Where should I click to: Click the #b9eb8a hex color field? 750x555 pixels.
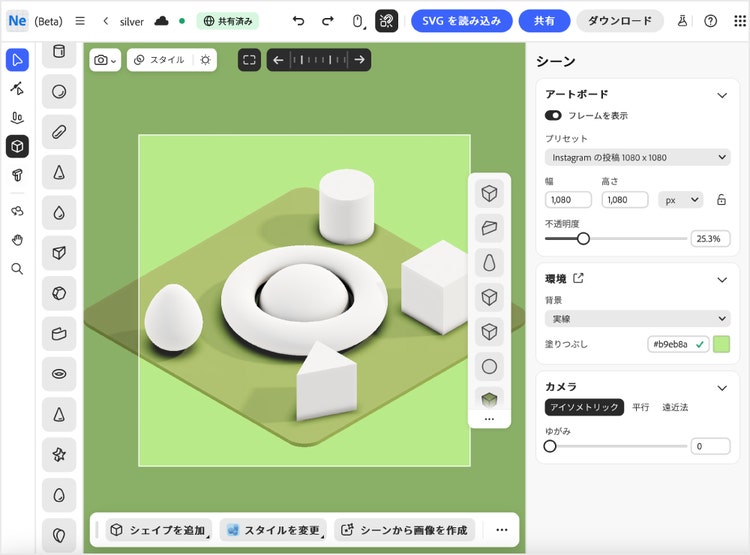[x=678, y=344]
